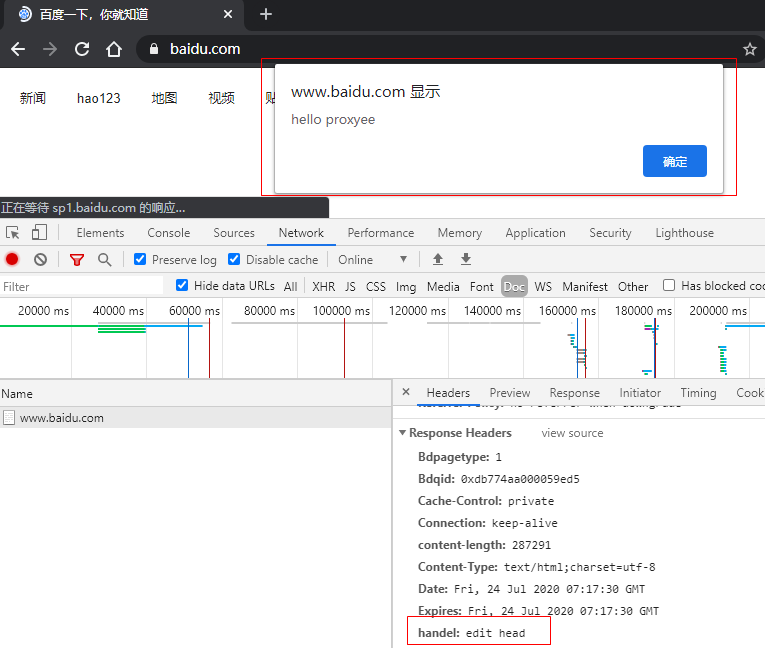Uncheck the Disable cache checkbox
Image resolution: width=765 pixels, height=648 pixels.
[234, 259]
